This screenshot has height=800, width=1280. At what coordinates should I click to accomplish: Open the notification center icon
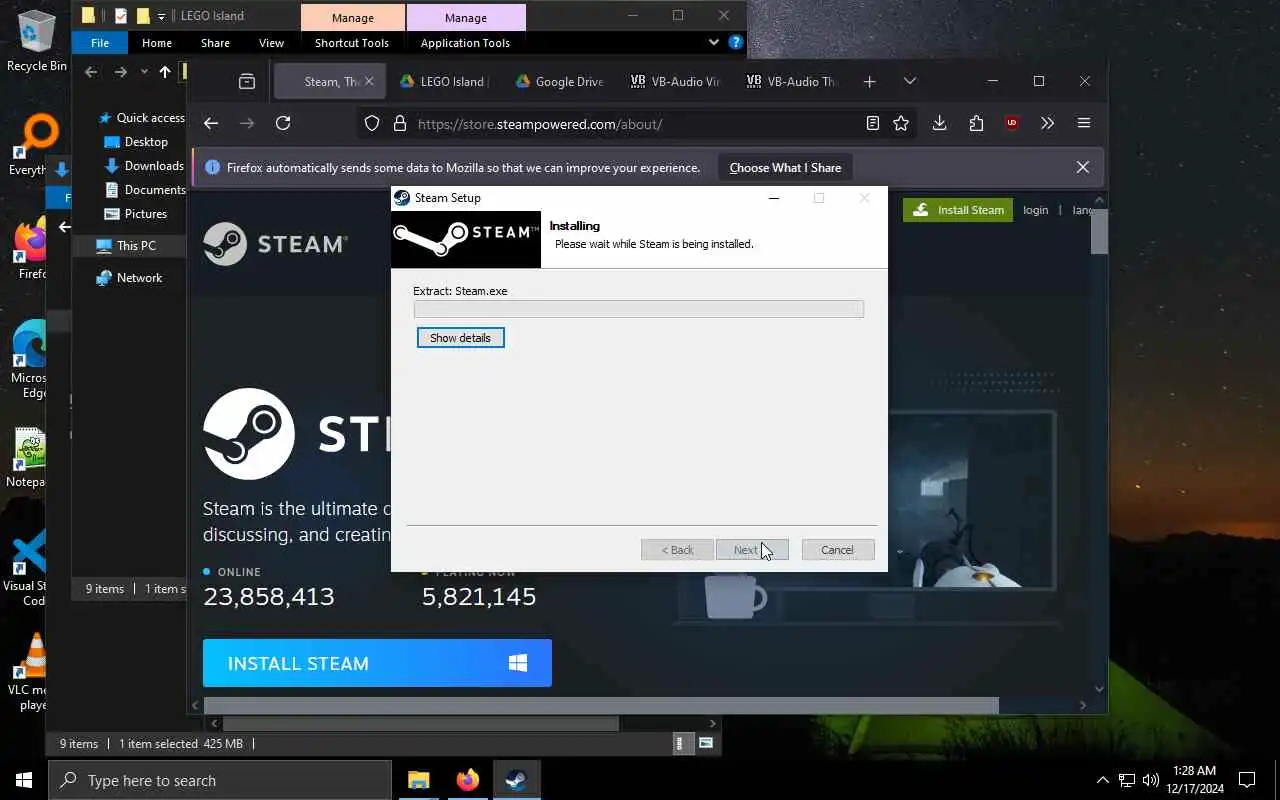[x=1247, y=780]
